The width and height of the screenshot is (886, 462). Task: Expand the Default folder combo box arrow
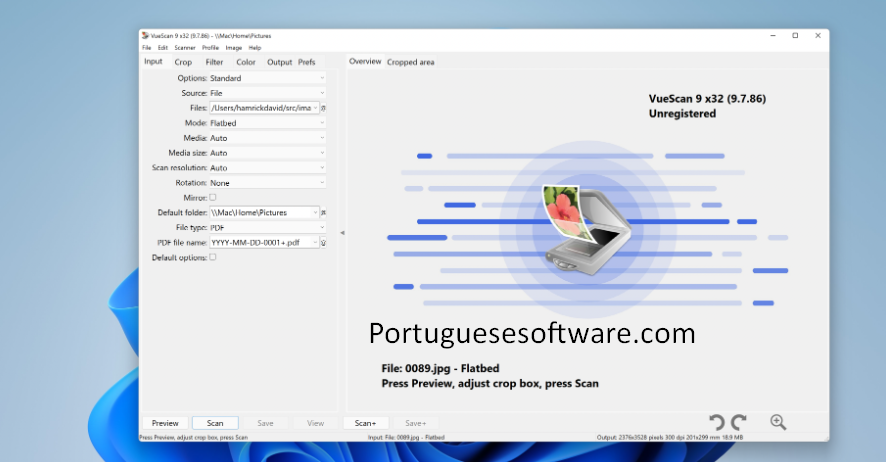click(x=315, y=213)
